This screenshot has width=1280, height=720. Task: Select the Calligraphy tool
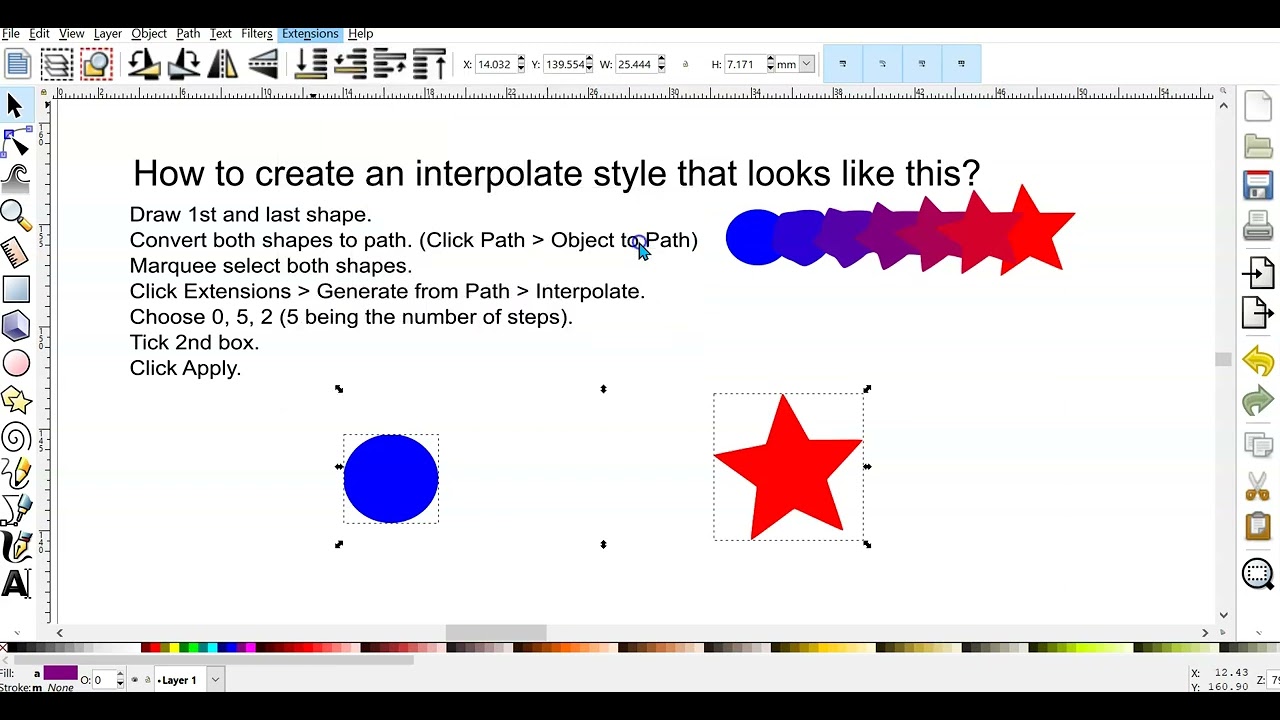[16, 547]
